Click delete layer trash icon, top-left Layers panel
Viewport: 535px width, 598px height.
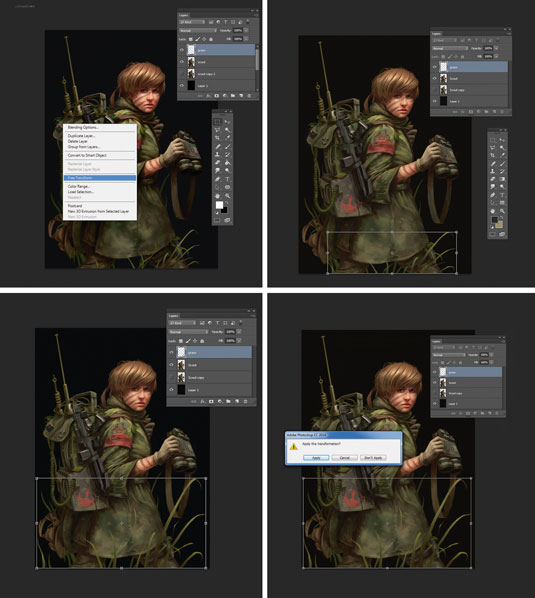click(249, 96)
